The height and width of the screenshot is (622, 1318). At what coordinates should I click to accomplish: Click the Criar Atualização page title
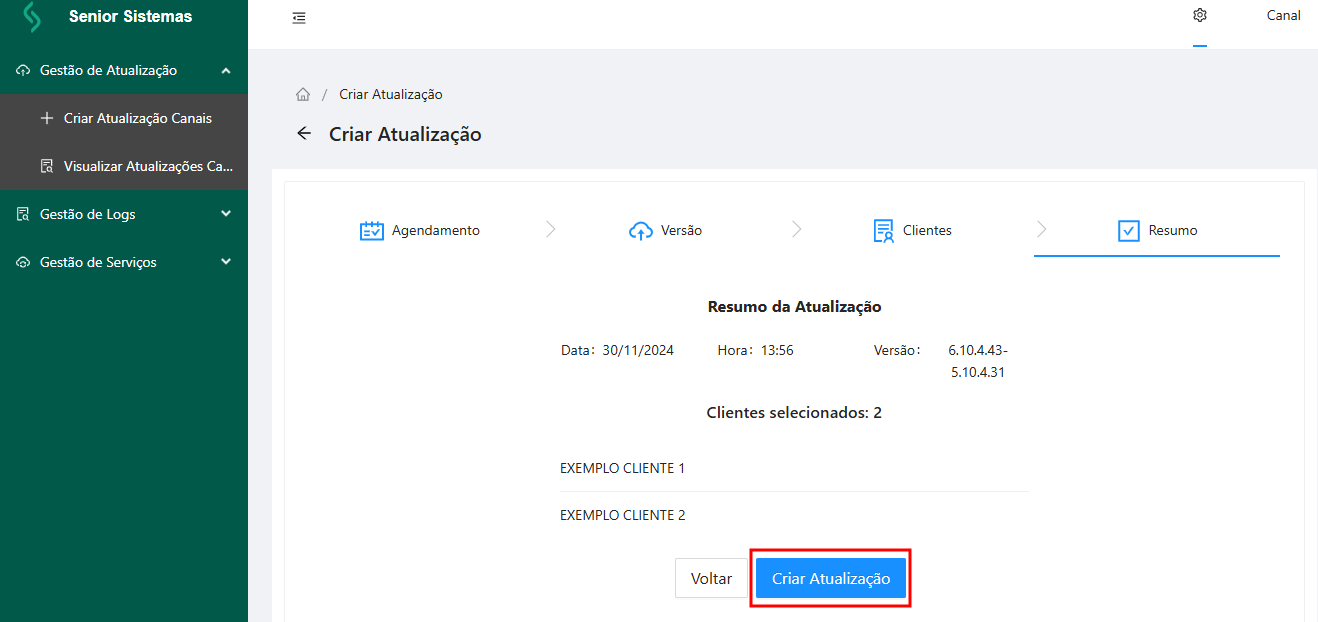(x=405, y=134)
